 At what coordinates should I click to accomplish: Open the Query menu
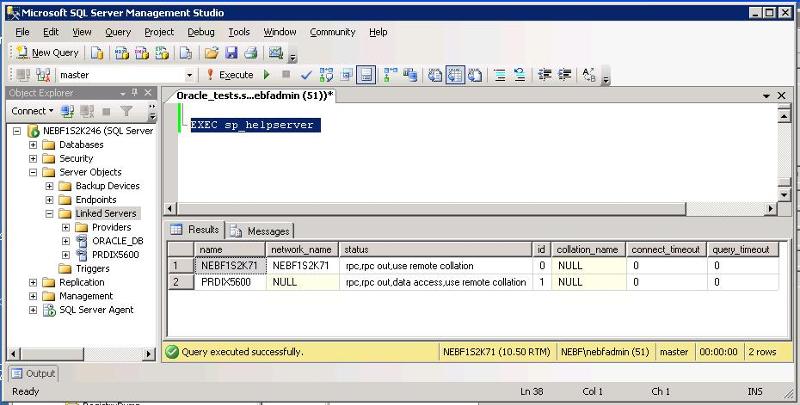coord(118,32)
